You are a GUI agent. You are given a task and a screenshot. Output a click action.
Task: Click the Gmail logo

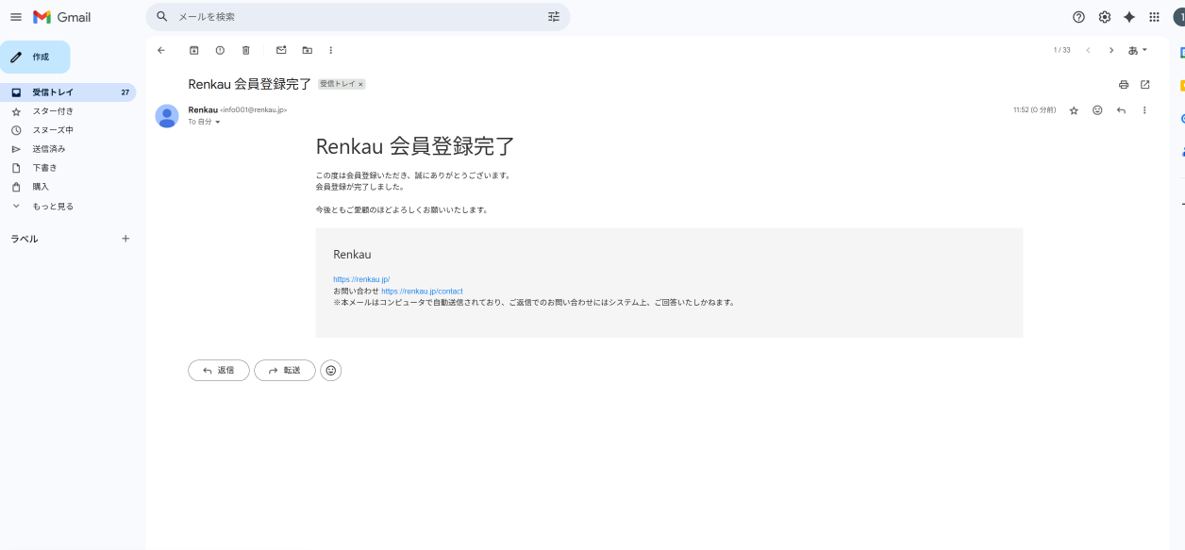[62, 17]
